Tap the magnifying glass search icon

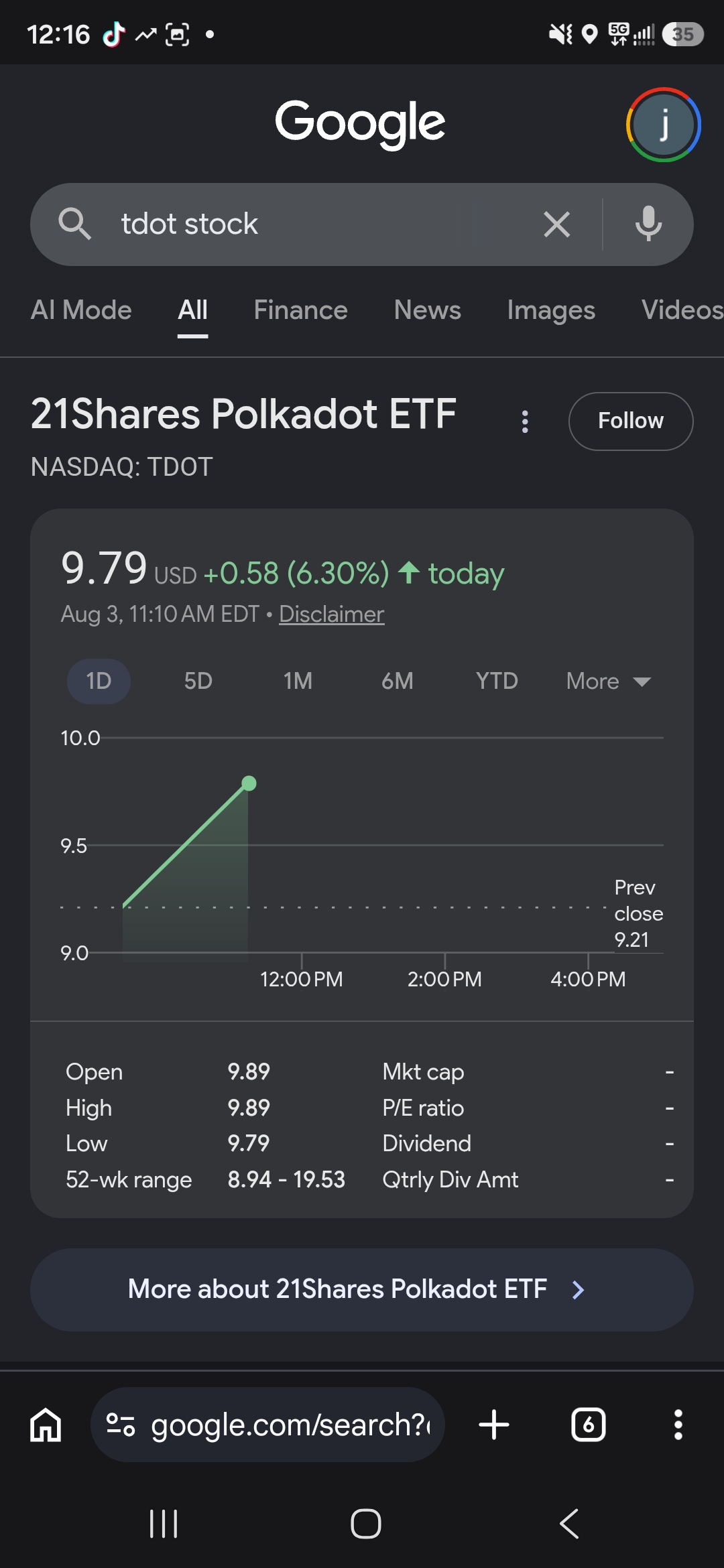pyautogui.click(x=74, y=224)
